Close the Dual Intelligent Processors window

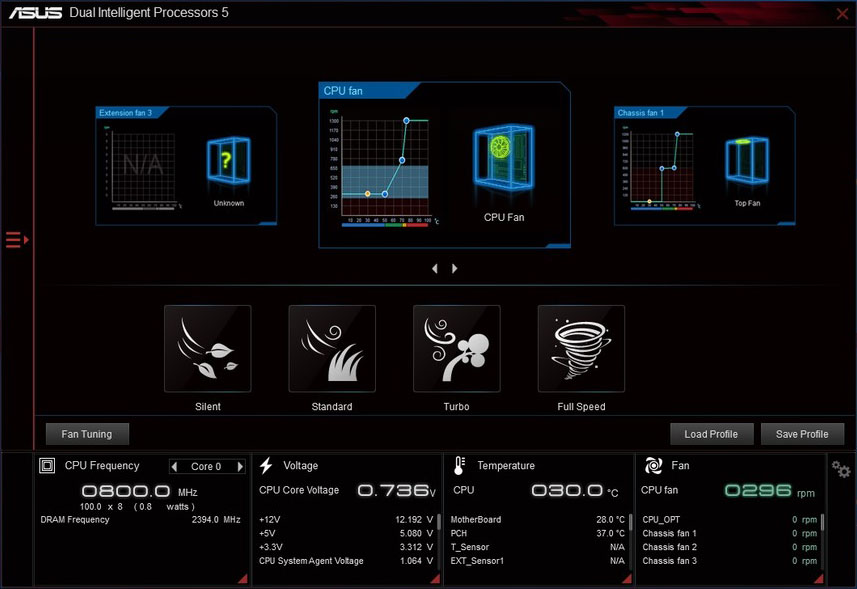click(x=842, y=14)
